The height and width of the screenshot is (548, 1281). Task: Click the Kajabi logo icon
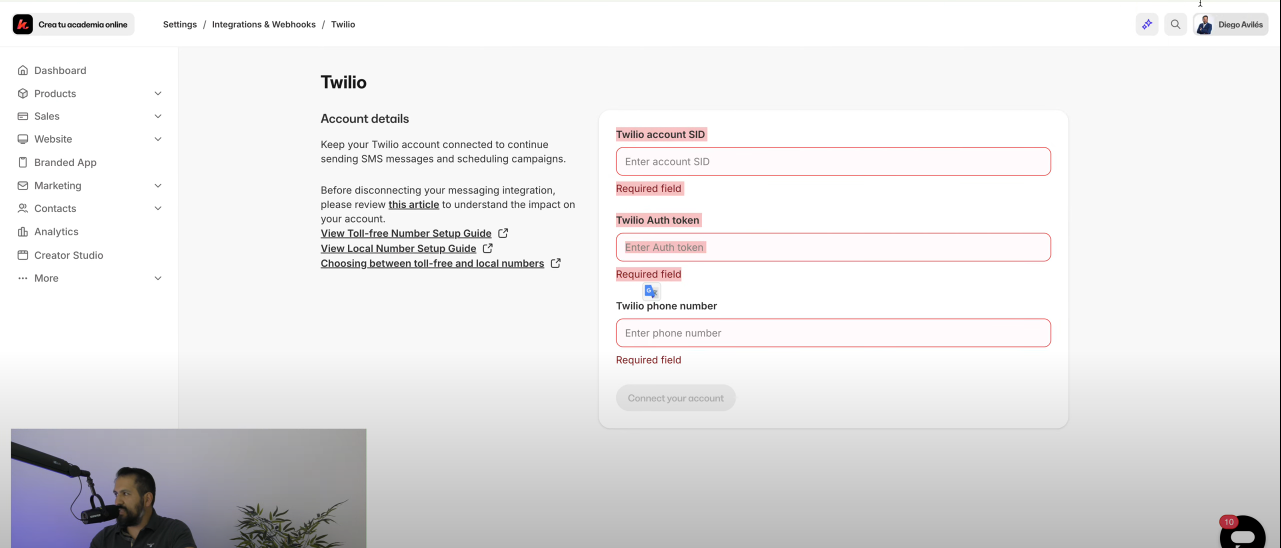tap(23, 24)
